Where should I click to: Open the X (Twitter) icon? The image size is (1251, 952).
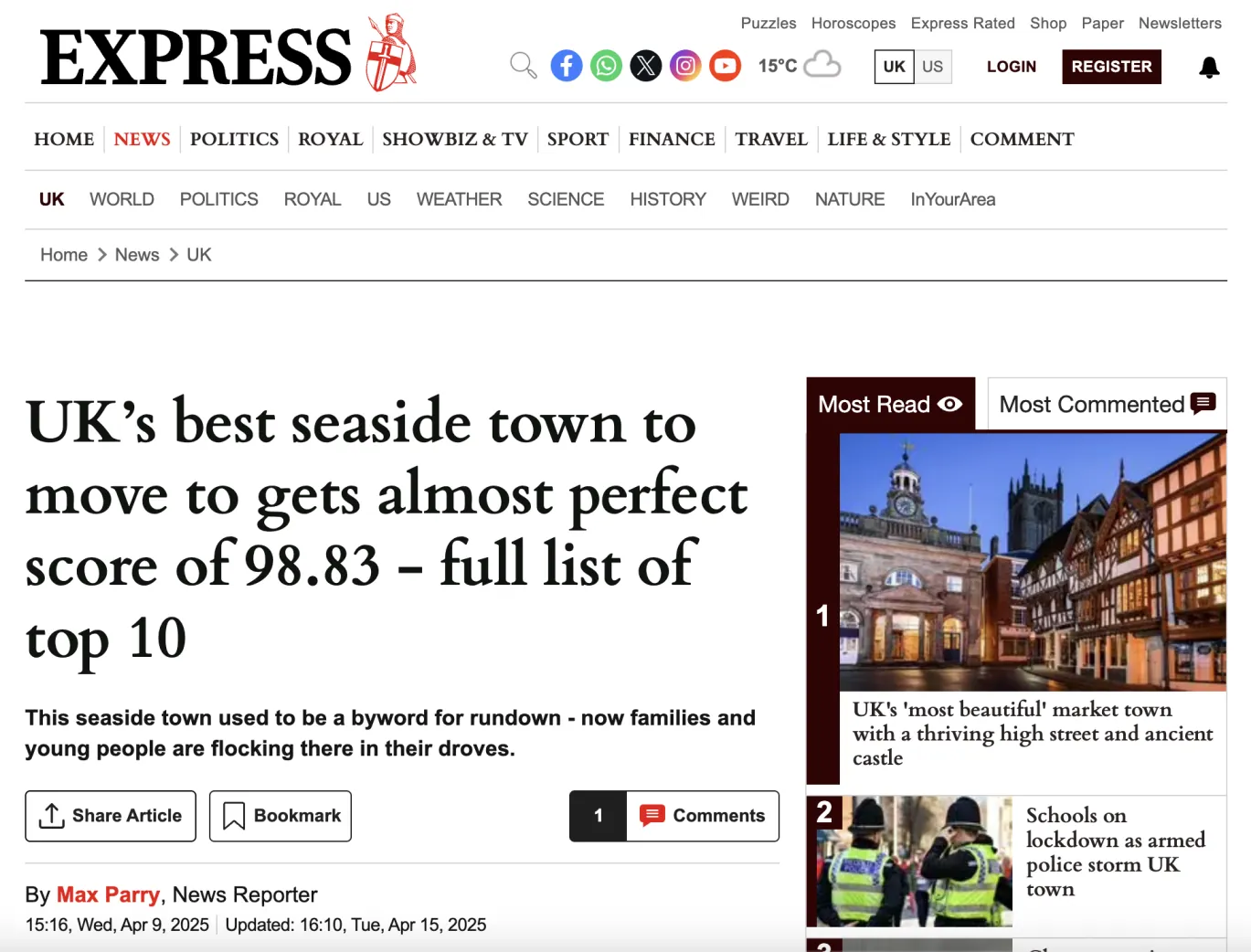(x=646, y=66)
